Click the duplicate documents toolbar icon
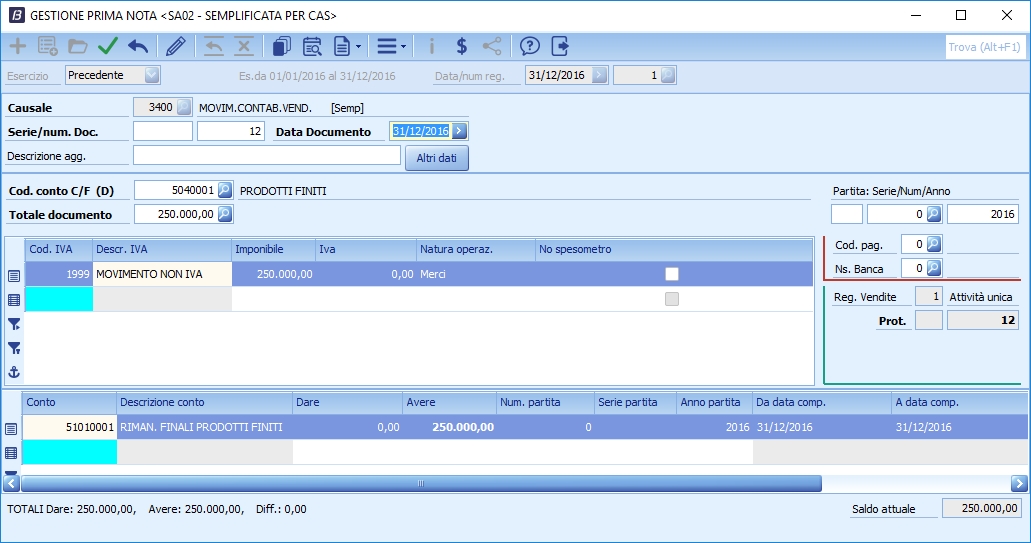1031x543 pixels. coord(281,46)
